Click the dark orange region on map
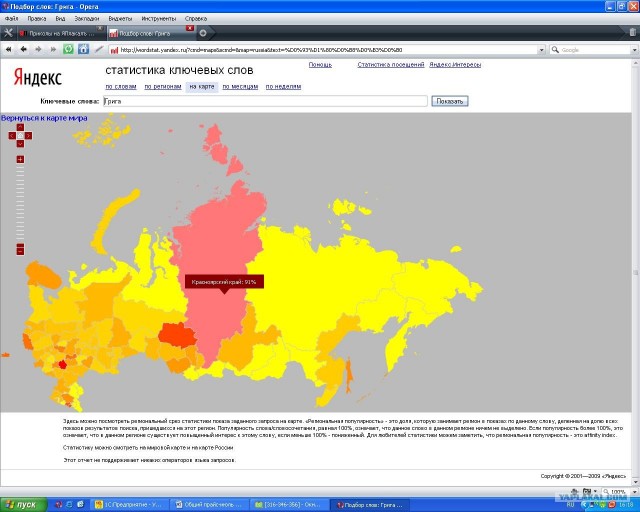Image resolution: width=640 pixels, height=512 pixels. [x=177, y=335]
